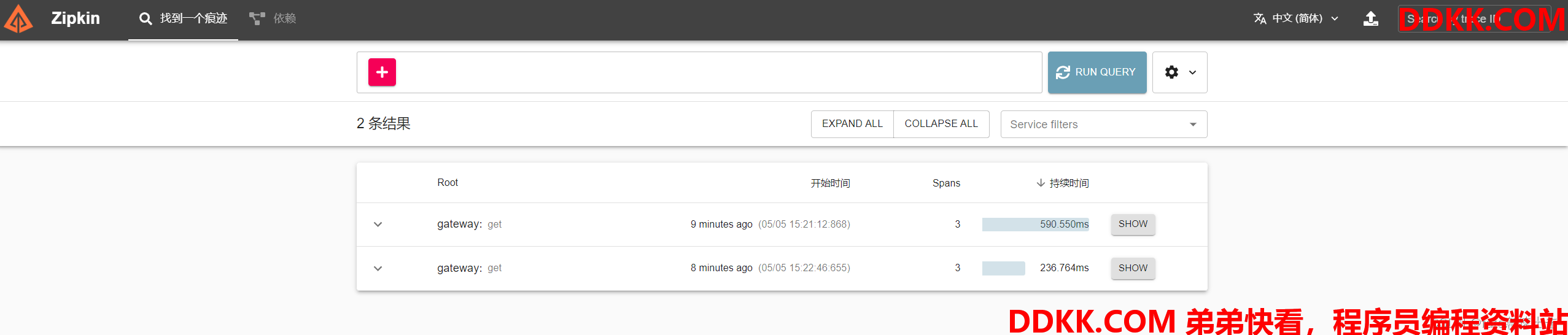1568x335 pixels.
Task: Click the upload JSON trace icon
Action: tap(1370, 19)
